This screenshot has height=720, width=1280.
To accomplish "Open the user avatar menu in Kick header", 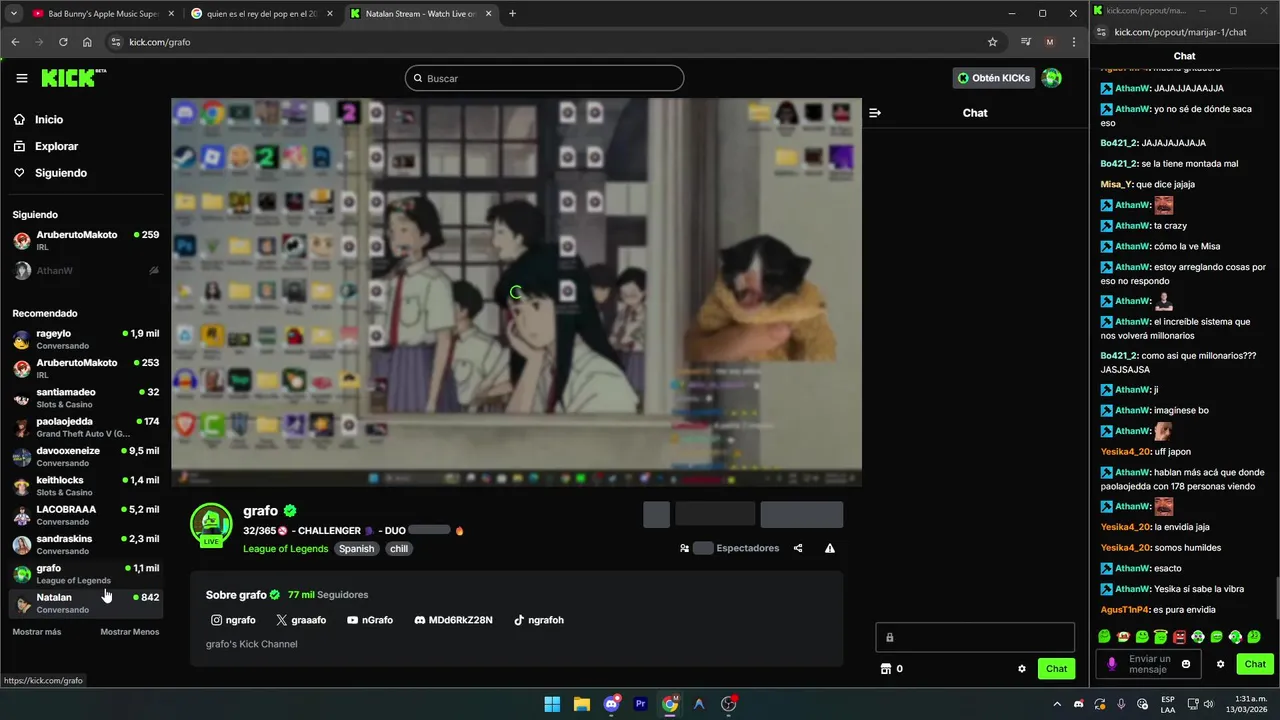I will point(1051,78).
